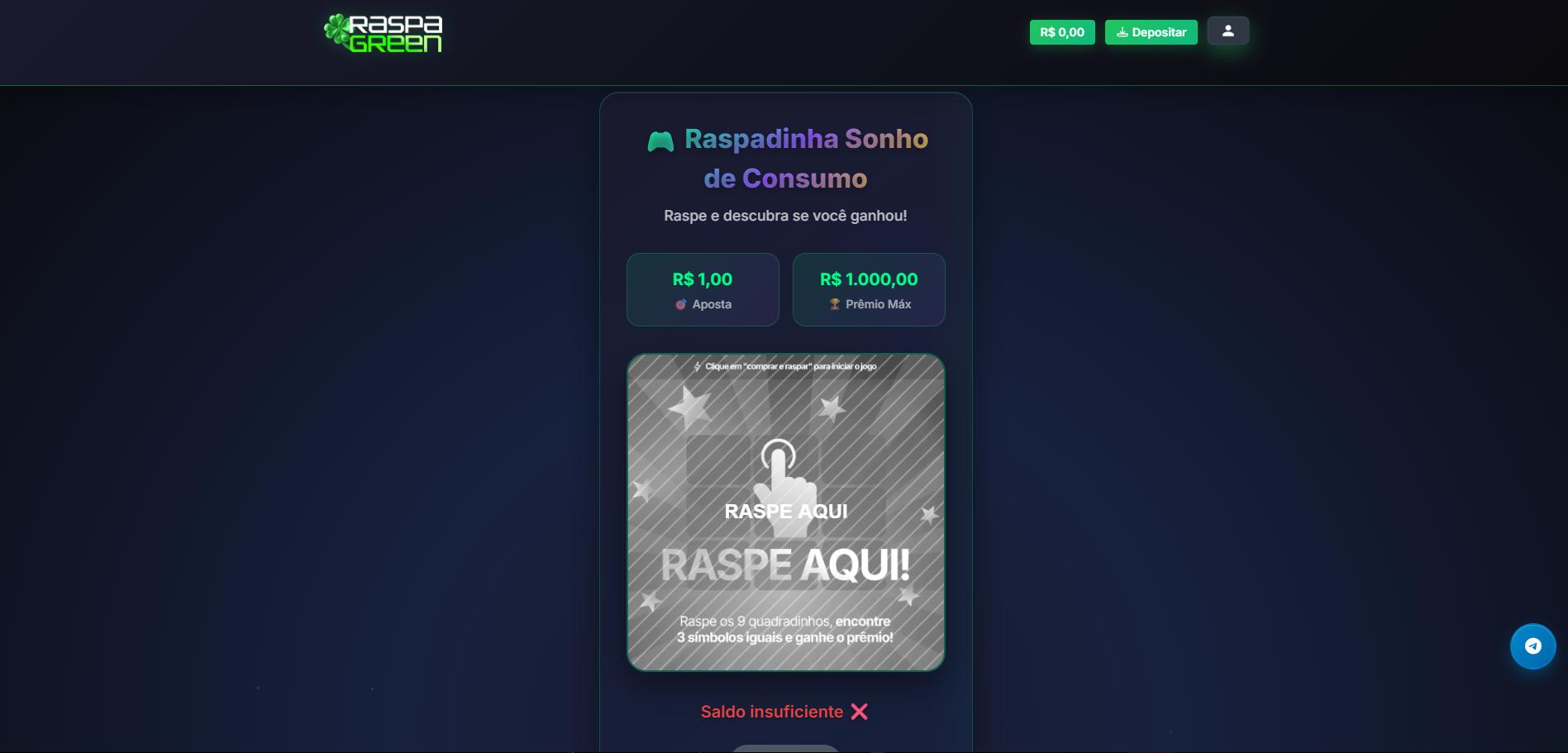This screenshot has height=753, width=1568.
Task: Select the R$ 1.000,00 Prêmio Máx card
Action: click(869, 289)
